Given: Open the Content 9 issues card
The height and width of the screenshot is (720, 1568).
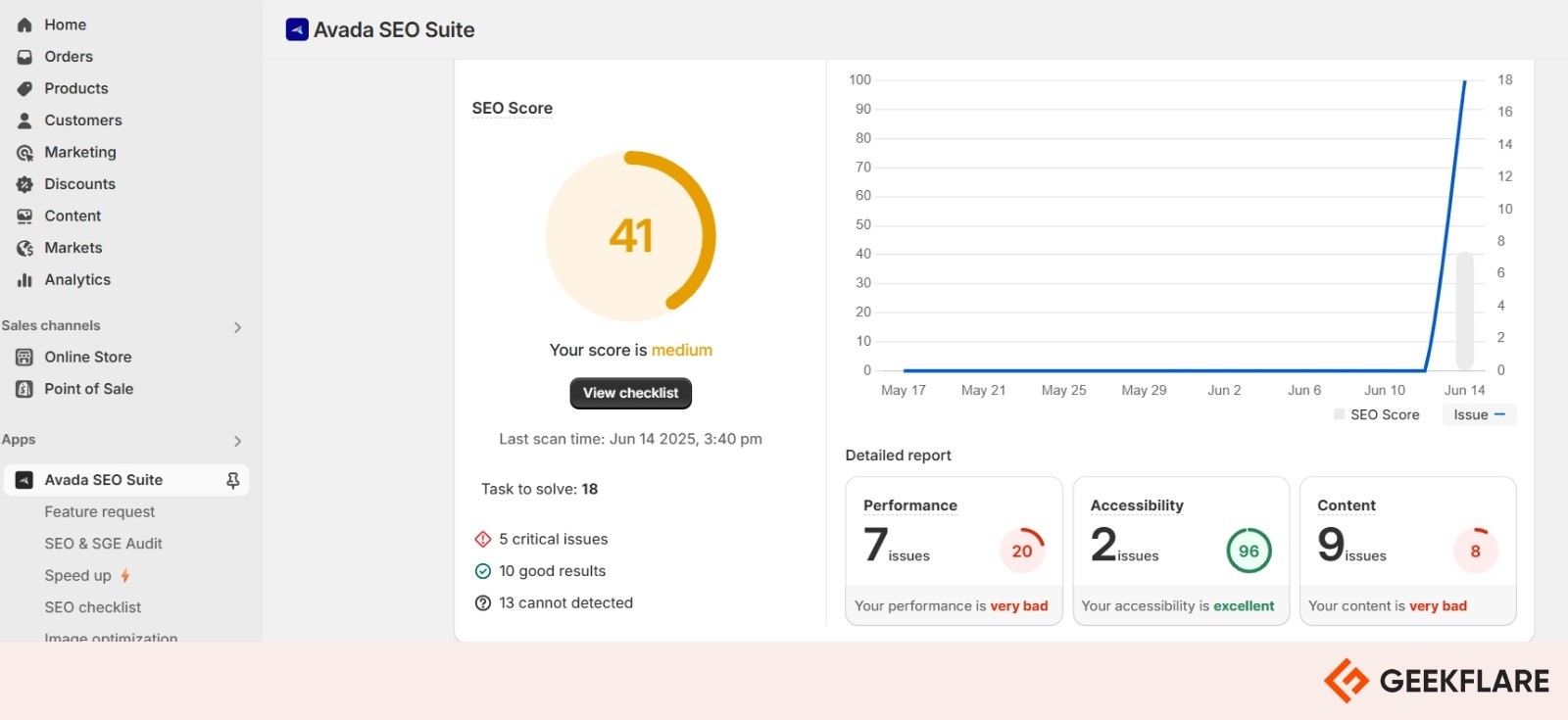Looking at the screenshot, I should [1408, 551].
